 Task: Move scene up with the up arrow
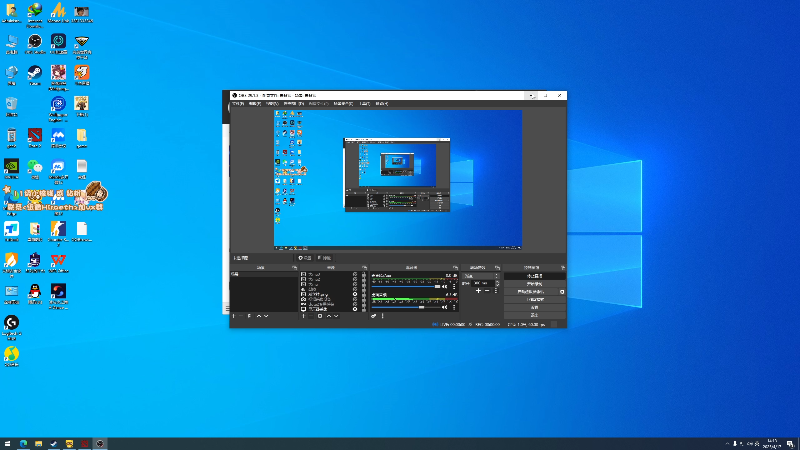(x=259, y=316)
